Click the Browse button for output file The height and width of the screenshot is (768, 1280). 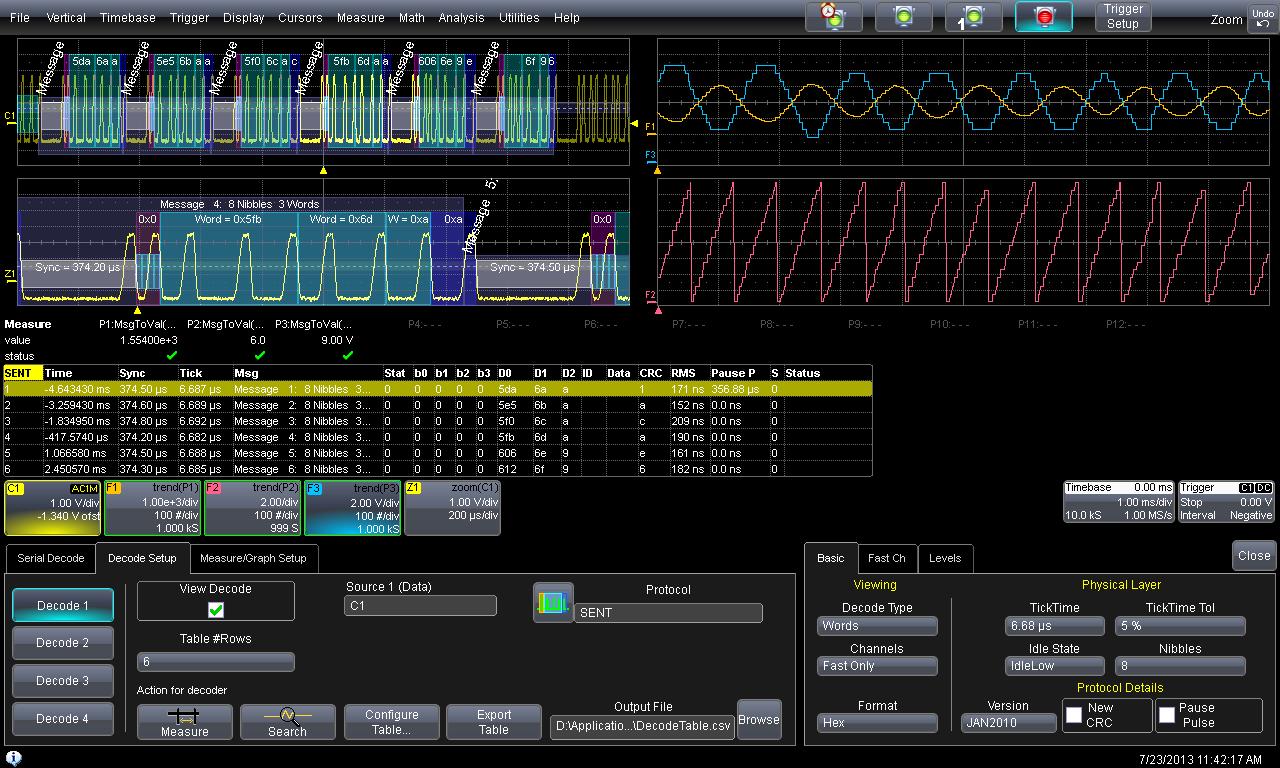click(x=759, y=719)
